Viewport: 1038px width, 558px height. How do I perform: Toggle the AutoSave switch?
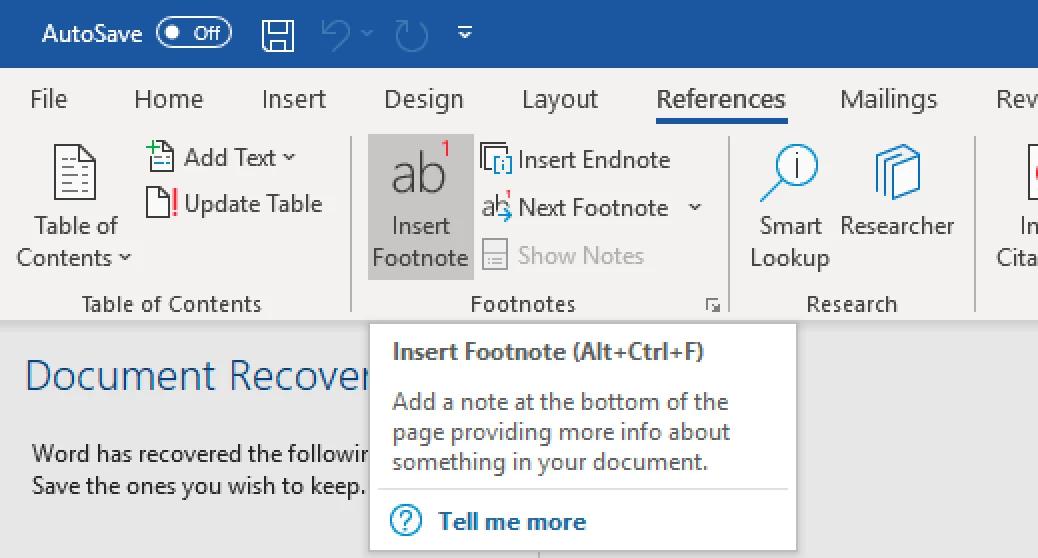tap(195, 34)
